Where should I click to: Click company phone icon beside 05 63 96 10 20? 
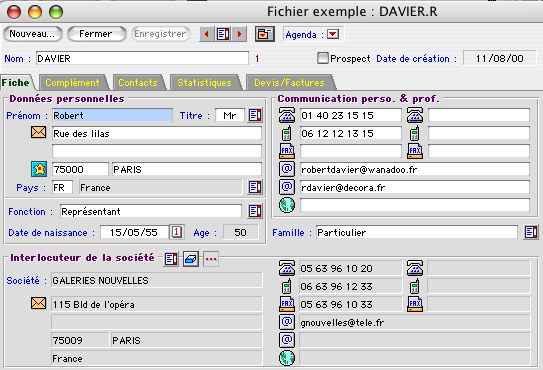click(287, 268)
